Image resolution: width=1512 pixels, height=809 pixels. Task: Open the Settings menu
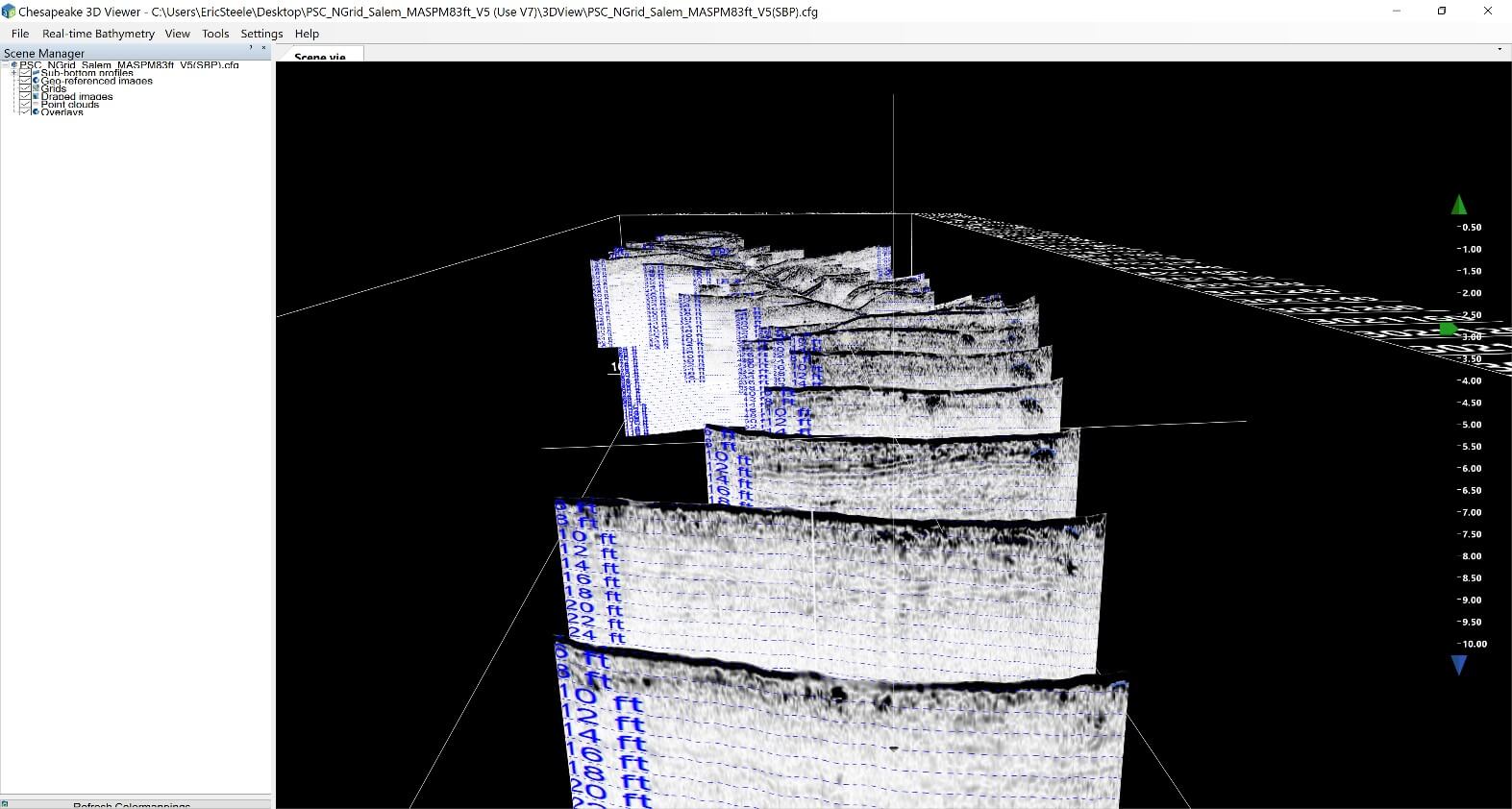coord(261,34)
